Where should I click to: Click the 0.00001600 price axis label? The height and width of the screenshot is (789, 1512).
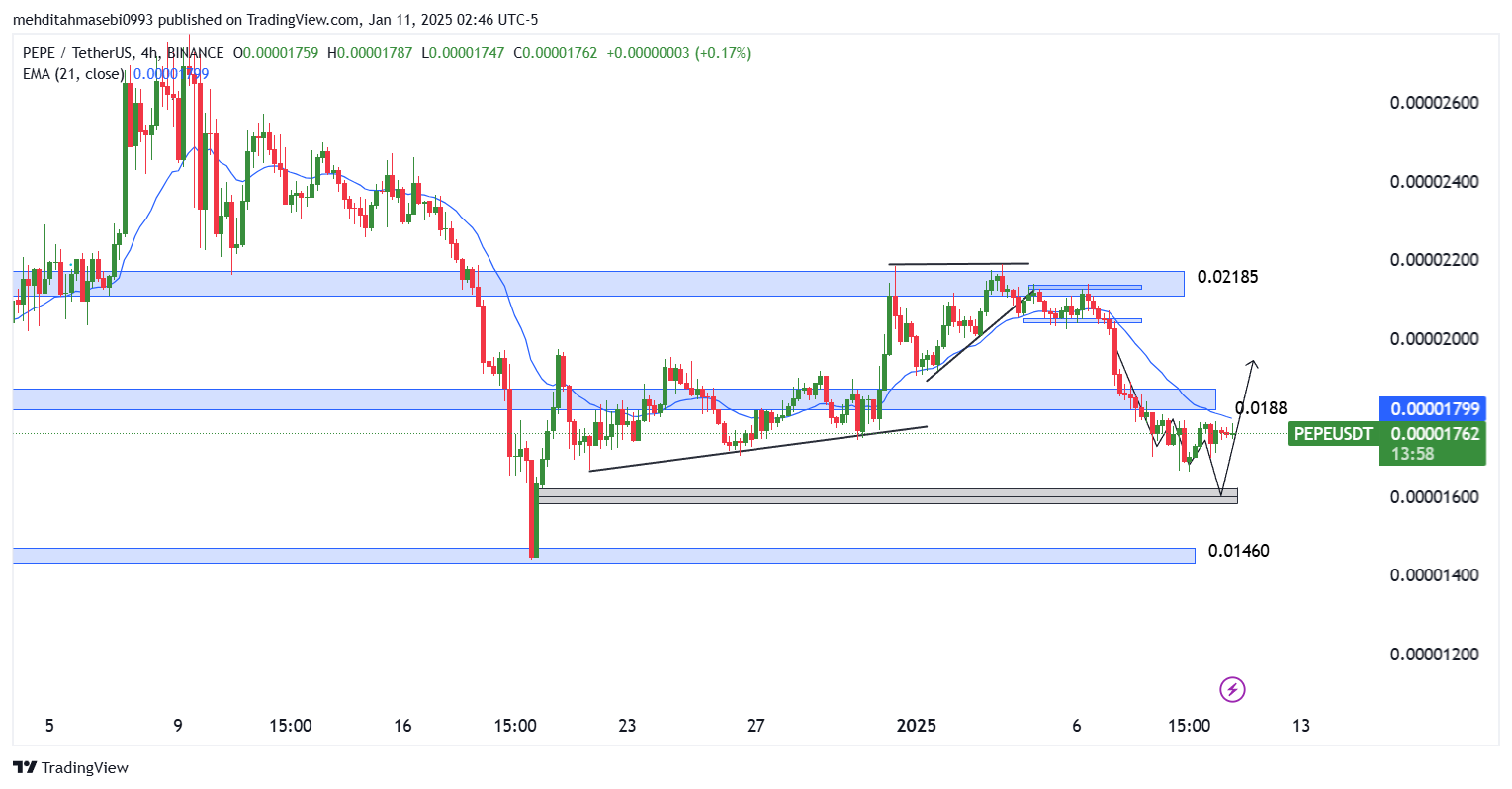pyautogui.click(x=1434, y=497)
